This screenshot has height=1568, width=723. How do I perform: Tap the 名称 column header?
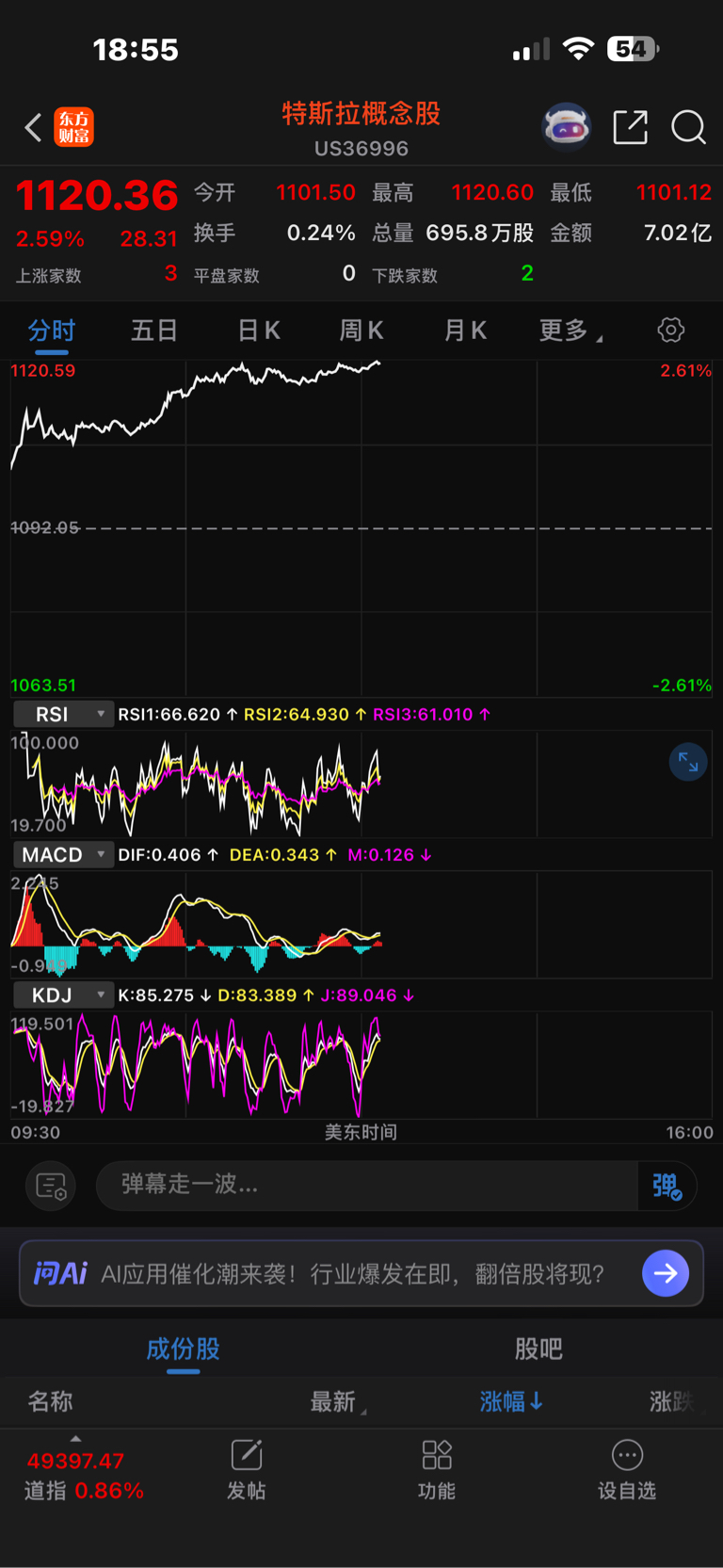coord(50,1402)
